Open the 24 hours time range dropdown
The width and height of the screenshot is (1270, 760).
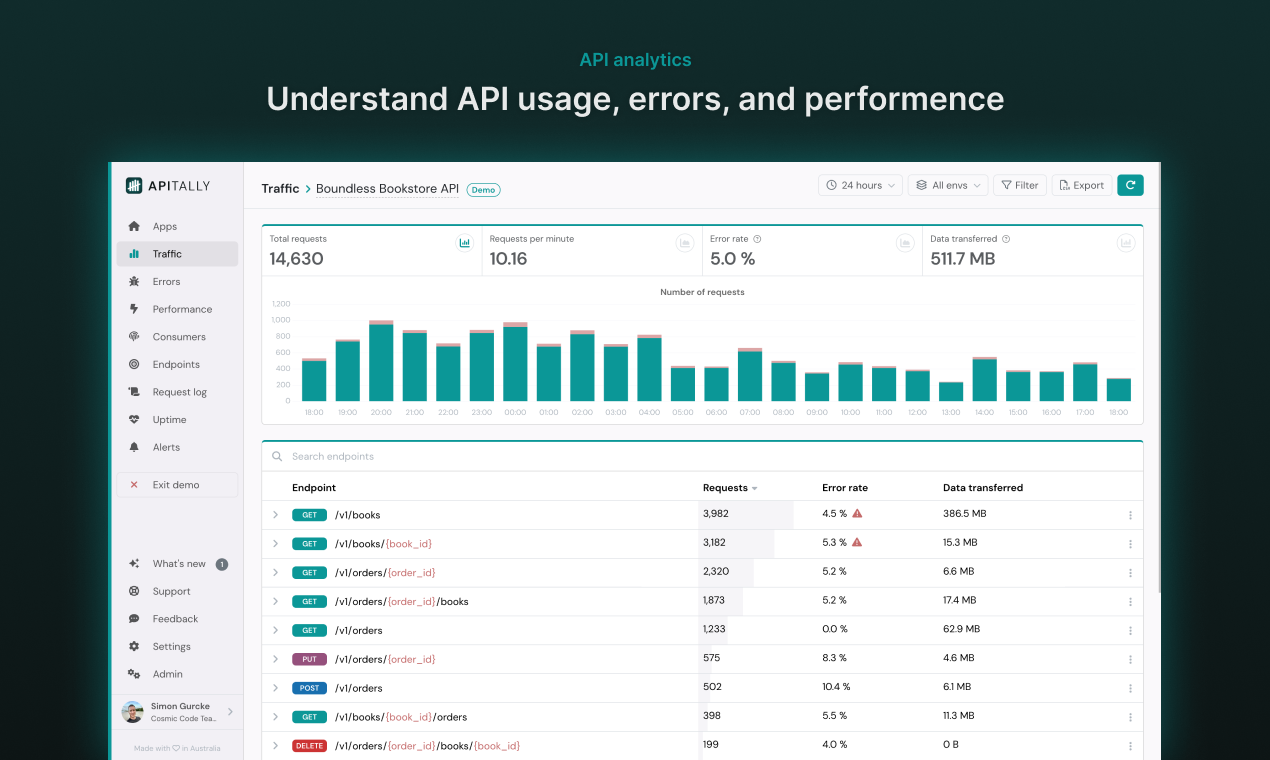point(860,185)
